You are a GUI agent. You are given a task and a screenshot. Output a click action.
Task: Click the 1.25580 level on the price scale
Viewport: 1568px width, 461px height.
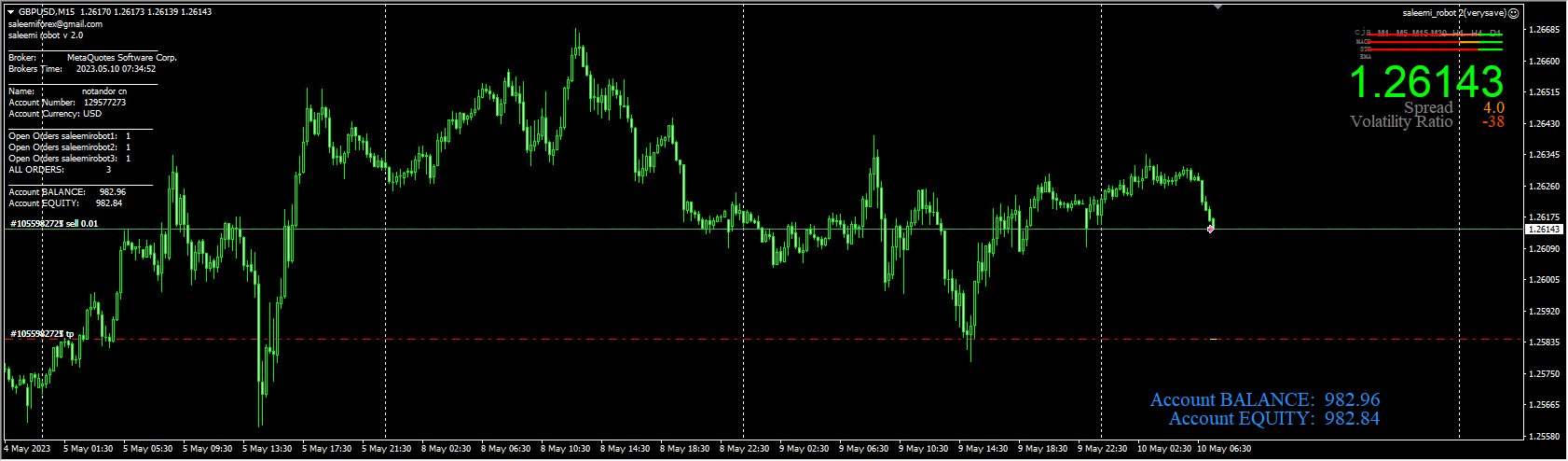(x=1545, y=436)
